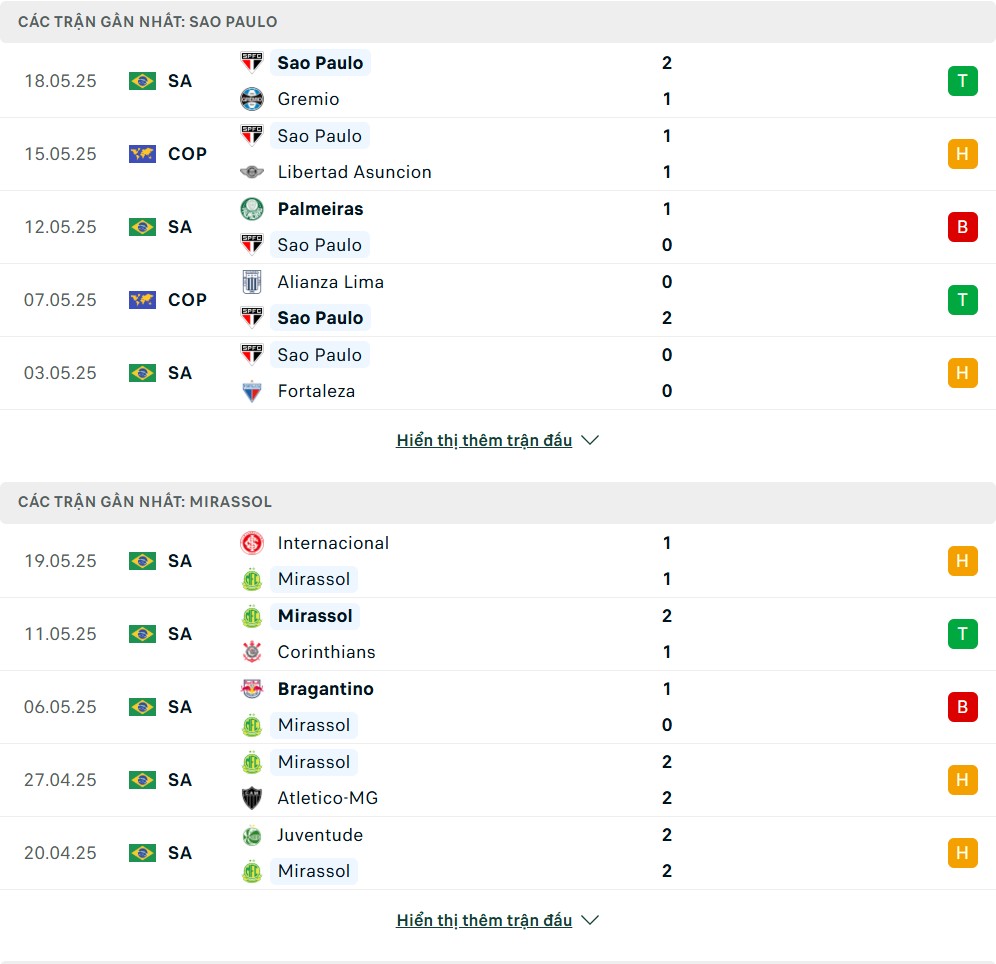Open 'Hiển thị thêm trận đấu' under Mirassol

pos(484,920)
